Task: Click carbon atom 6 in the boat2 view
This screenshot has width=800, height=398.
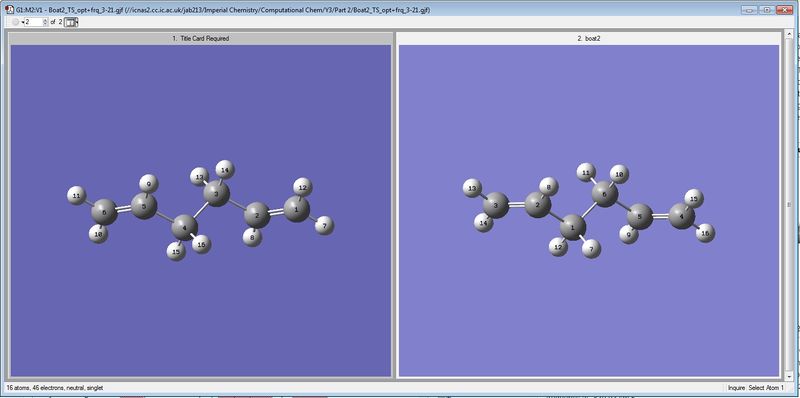Action: click(605, 194)
